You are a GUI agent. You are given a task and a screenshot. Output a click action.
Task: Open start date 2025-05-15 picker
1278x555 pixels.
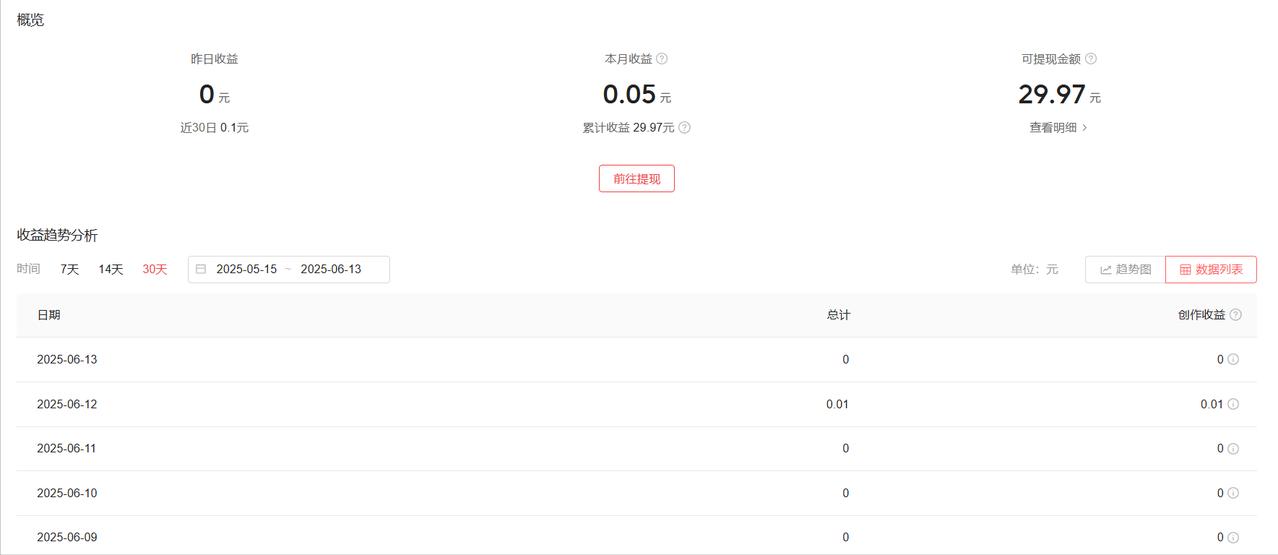point(247,269)
